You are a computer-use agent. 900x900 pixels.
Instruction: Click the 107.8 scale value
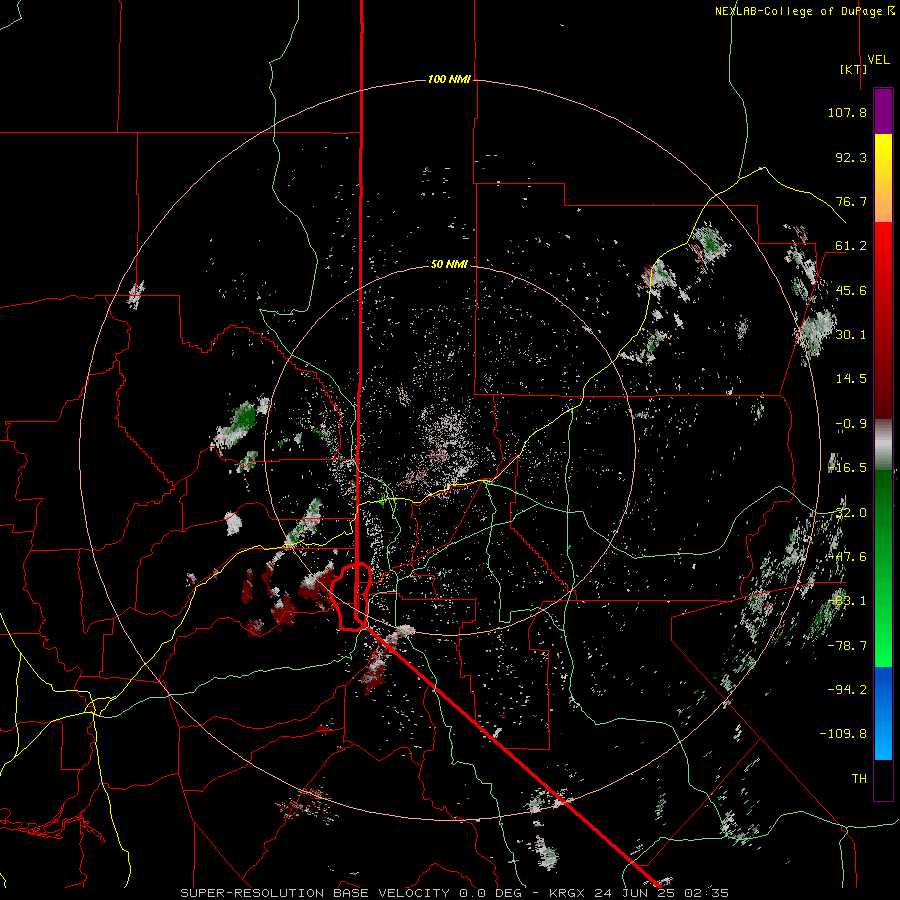click(847, 112)
